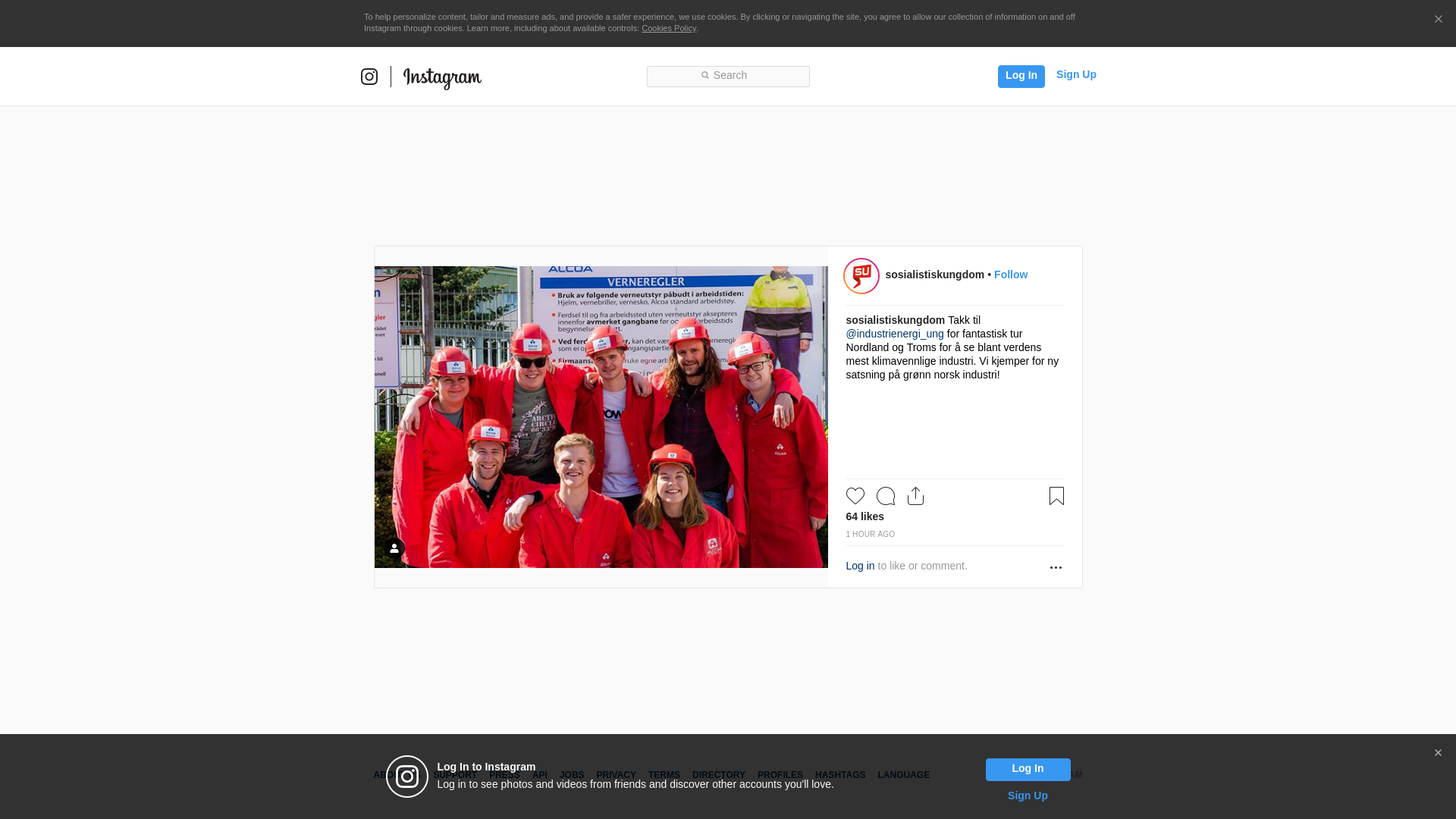
Task: Click the 1 HOUR AGO timestamp
Action: tap(870, 535)
